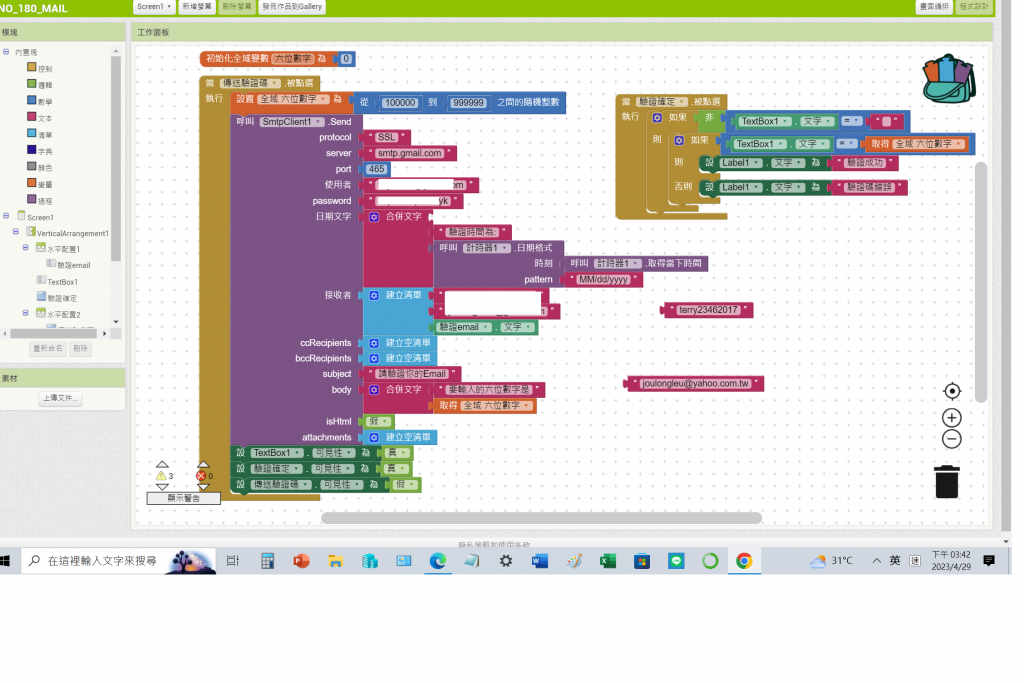Open mutator gear on 日期文字 合併文字 block

(374, 217)
